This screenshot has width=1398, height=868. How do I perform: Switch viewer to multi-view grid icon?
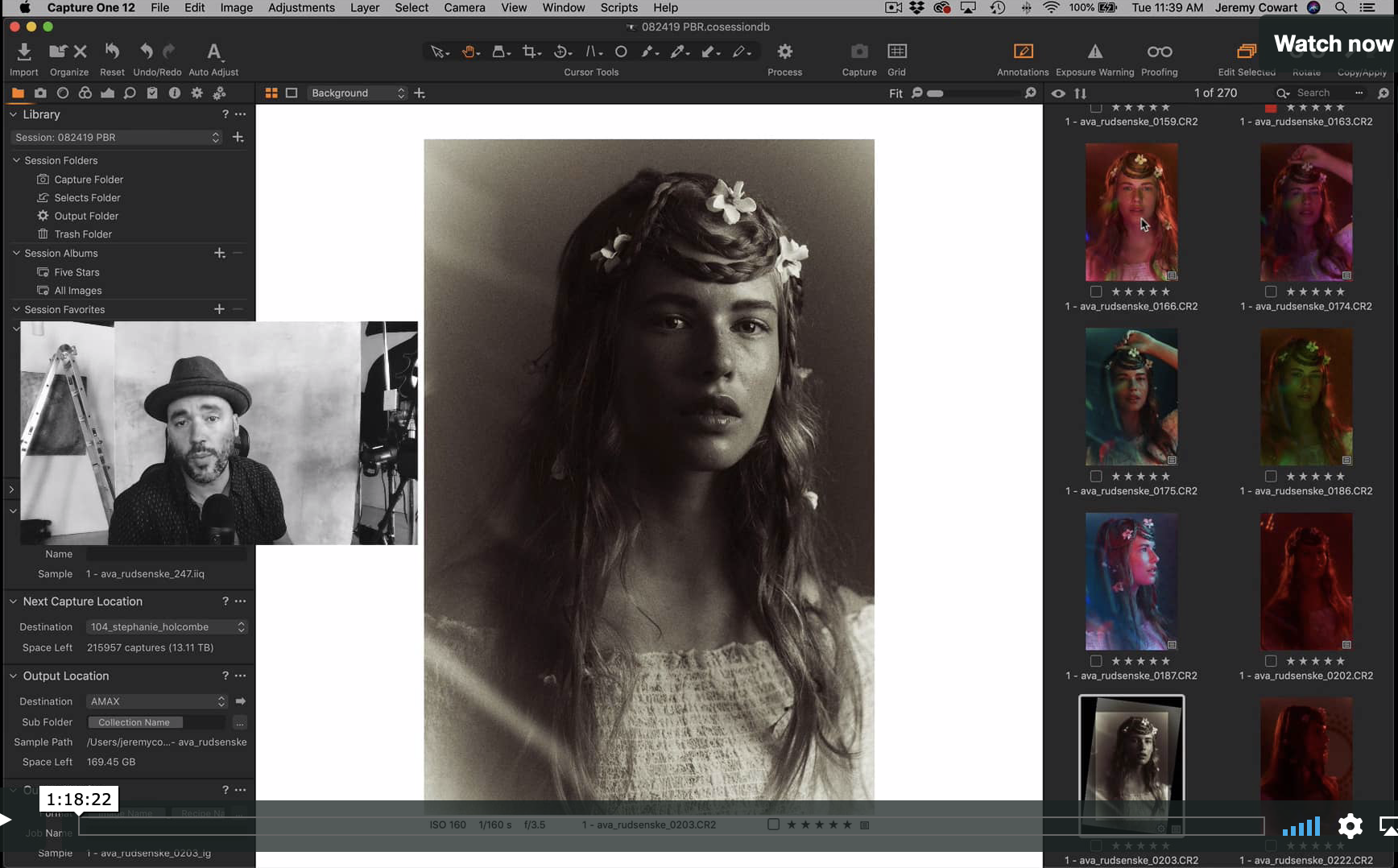[x=271, y=93]
